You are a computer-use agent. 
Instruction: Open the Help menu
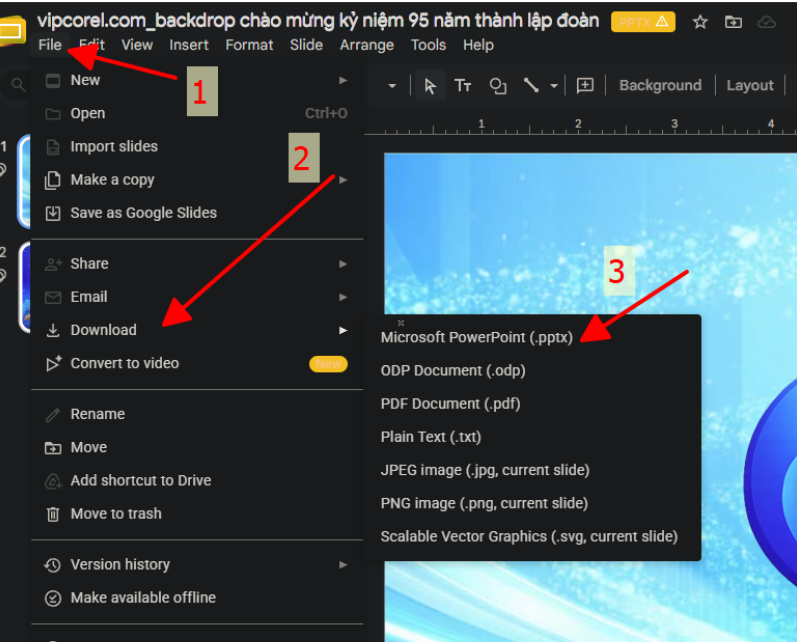[x=478, y=45]
